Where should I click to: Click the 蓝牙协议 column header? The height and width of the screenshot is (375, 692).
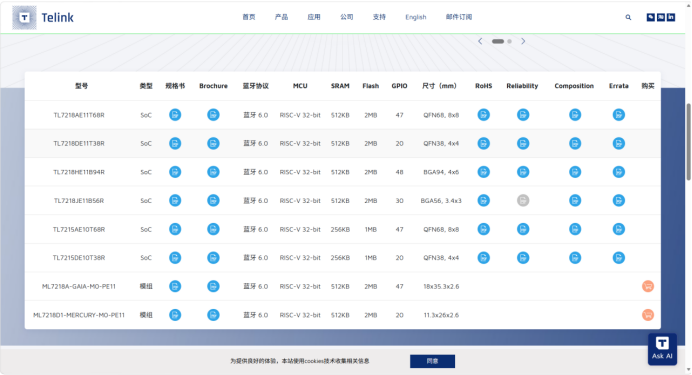pyautogui.click(x=256, y=86)
